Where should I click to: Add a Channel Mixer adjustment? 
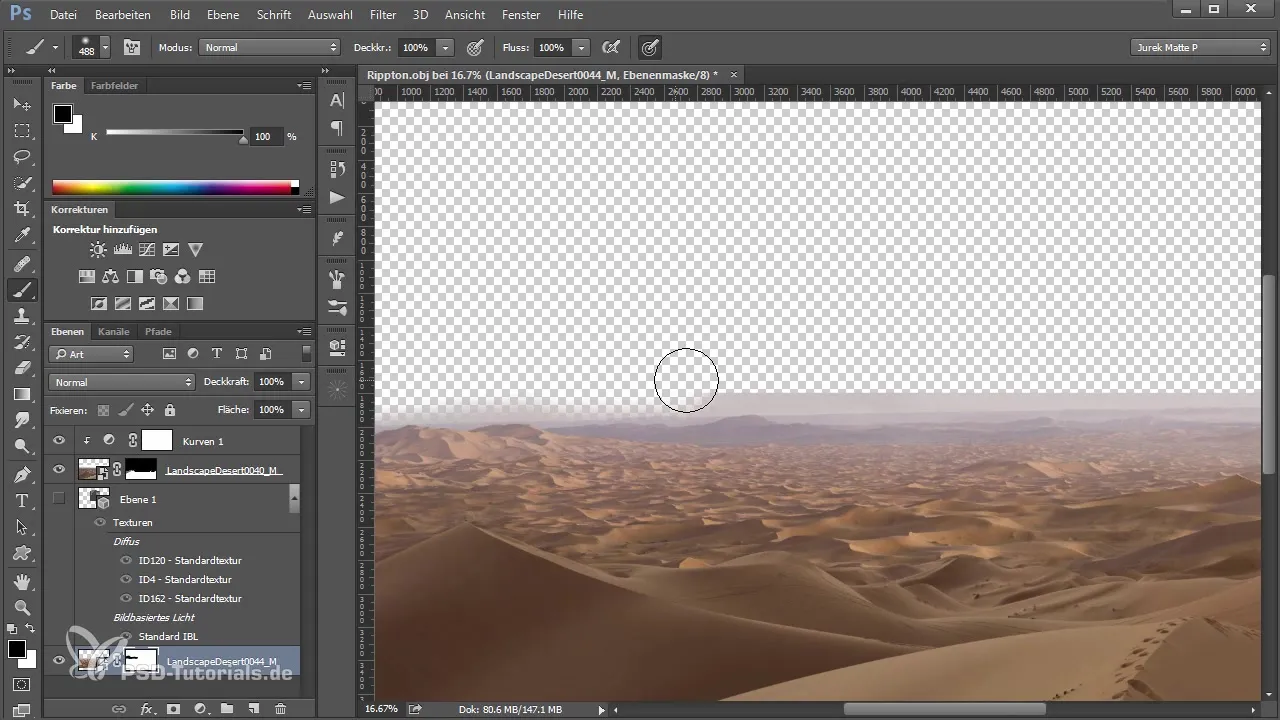point(182,277)
